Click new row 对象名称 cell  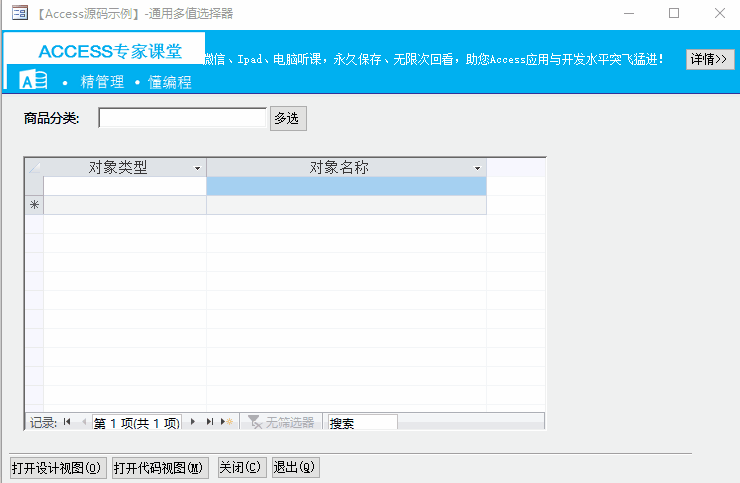[x=346, y=205]
